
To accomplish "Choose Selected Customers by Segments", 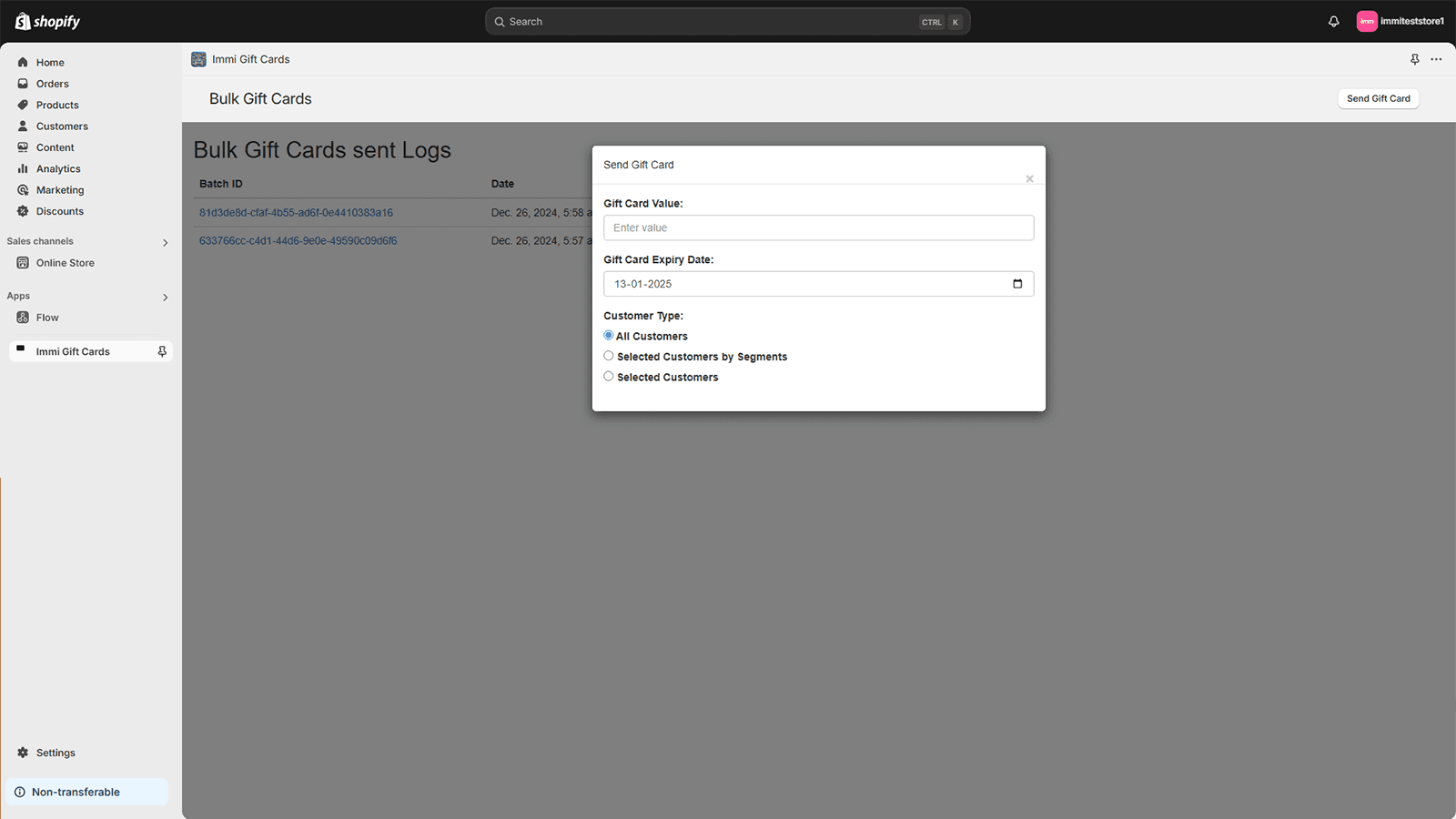I will pos(608,355).
